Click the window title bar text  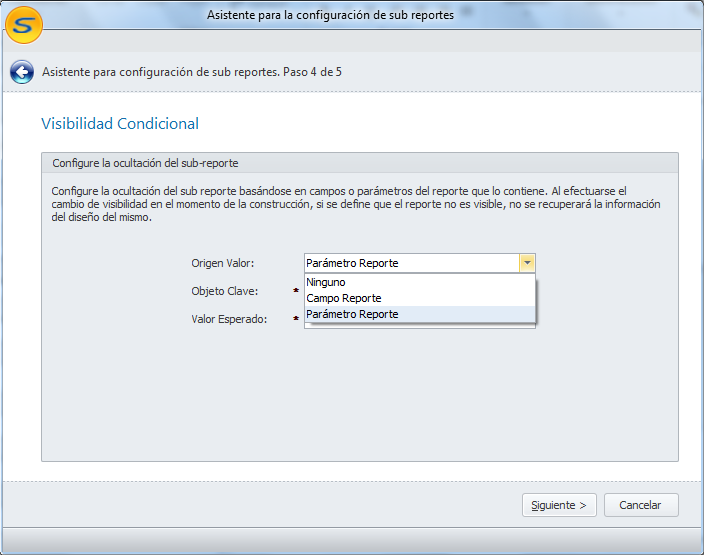click(330, 15)
